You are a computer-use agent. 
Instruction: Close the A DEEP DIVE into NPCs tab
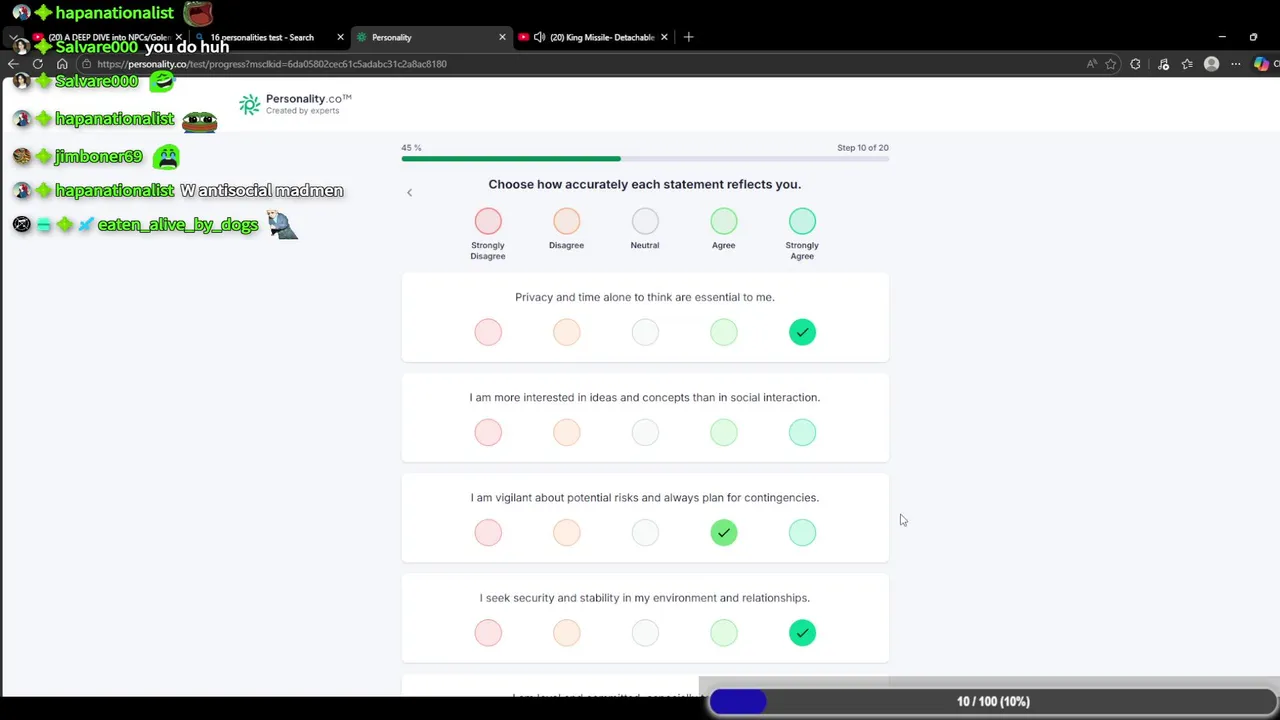click(x=179, y=37)
